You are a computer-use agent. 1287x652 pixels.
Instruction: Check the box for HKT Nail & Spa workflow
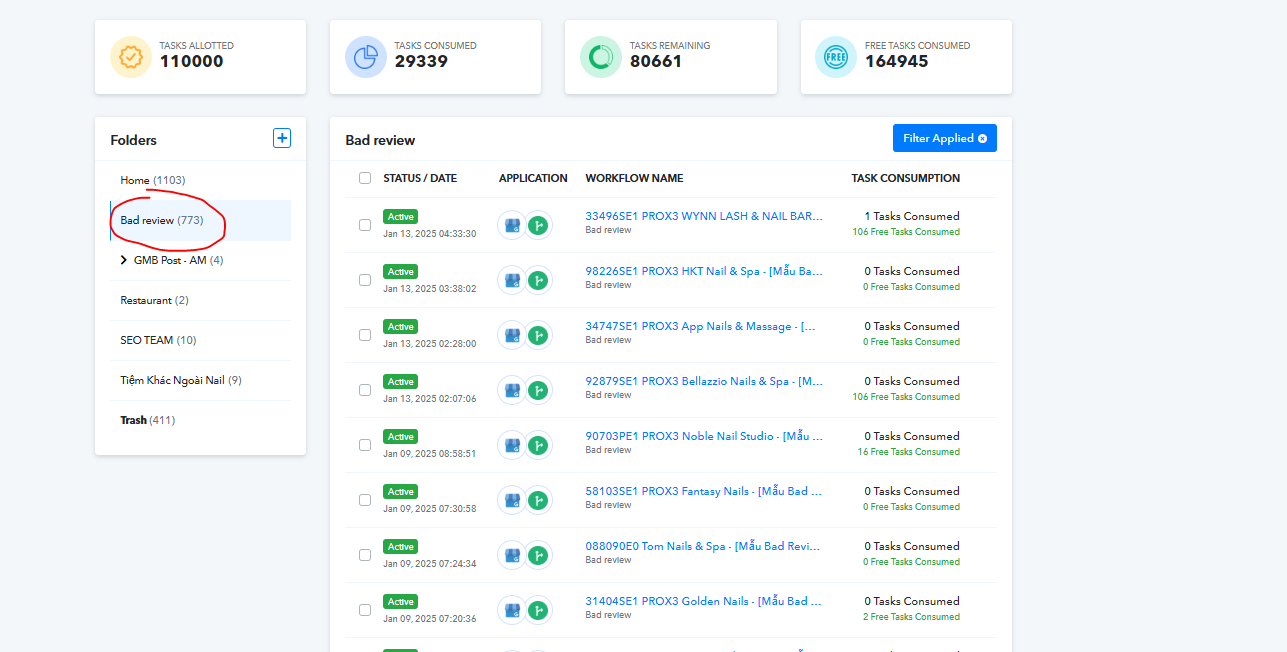365,280
